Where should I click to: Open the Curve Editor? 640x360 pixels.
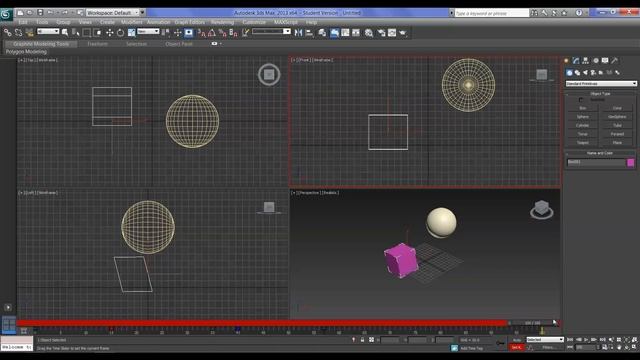tap(345, 33)
